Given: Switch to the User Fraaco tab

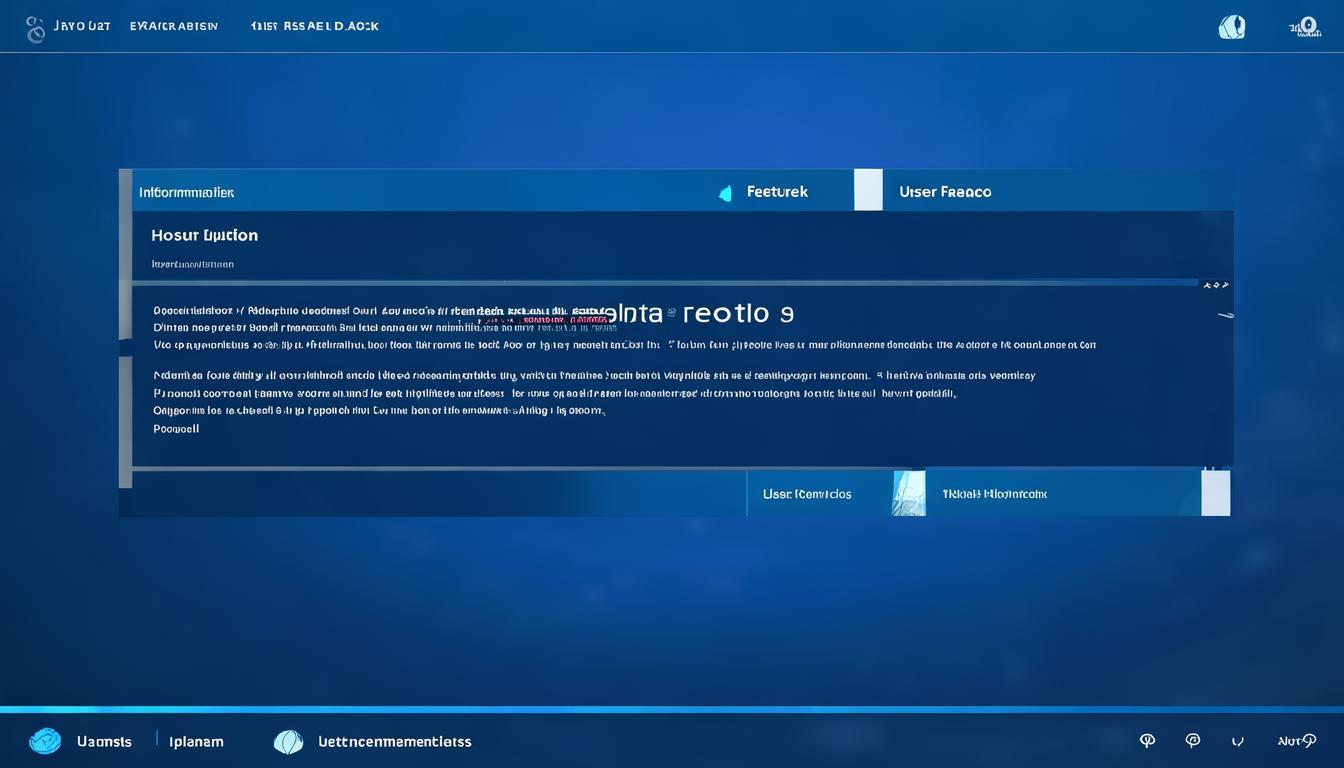Looking at the screenshot, I should 945,191.
